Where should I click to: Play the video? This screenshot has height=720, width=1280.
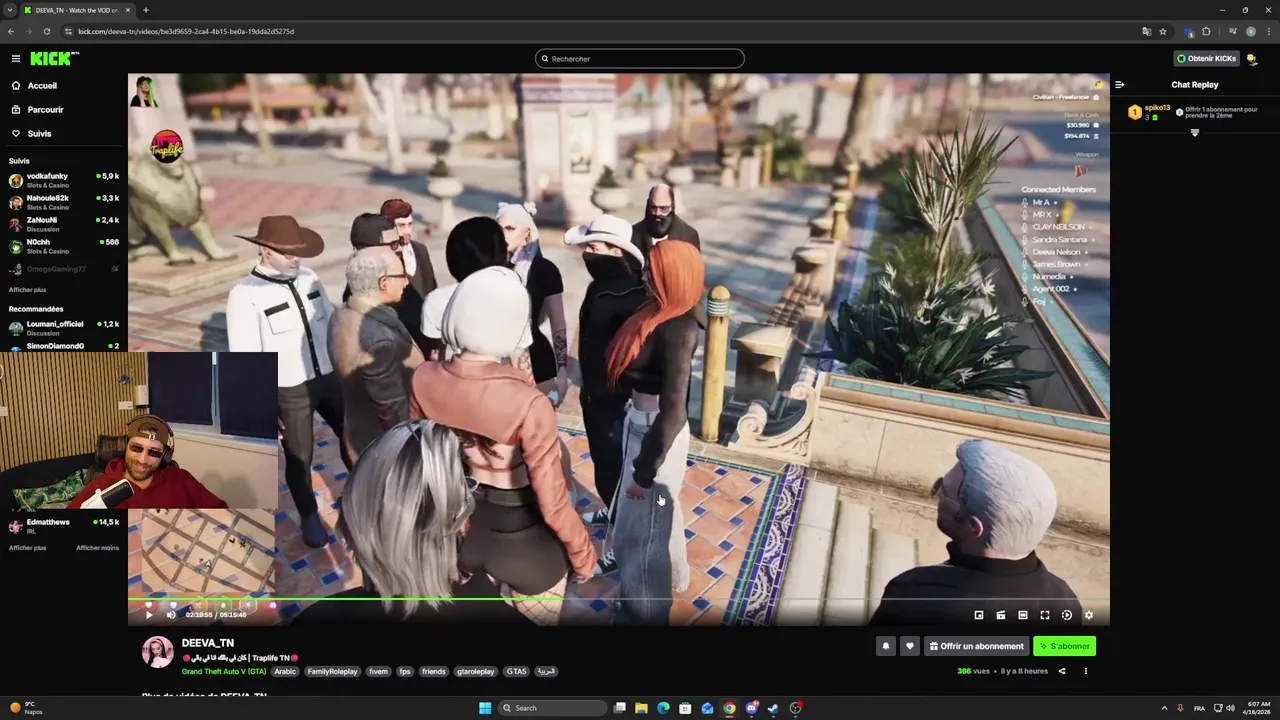[149, 615]
